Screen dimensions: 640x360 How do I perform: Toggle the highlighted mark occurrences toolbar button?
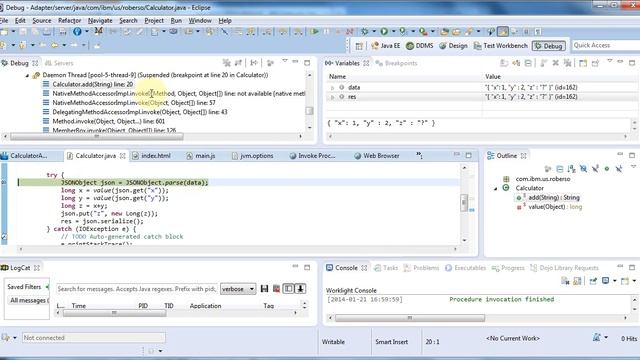pos(503,31)
